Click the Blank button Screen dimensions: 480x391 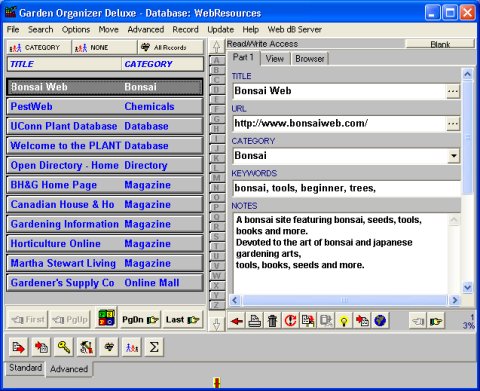[x=440, y=44]
